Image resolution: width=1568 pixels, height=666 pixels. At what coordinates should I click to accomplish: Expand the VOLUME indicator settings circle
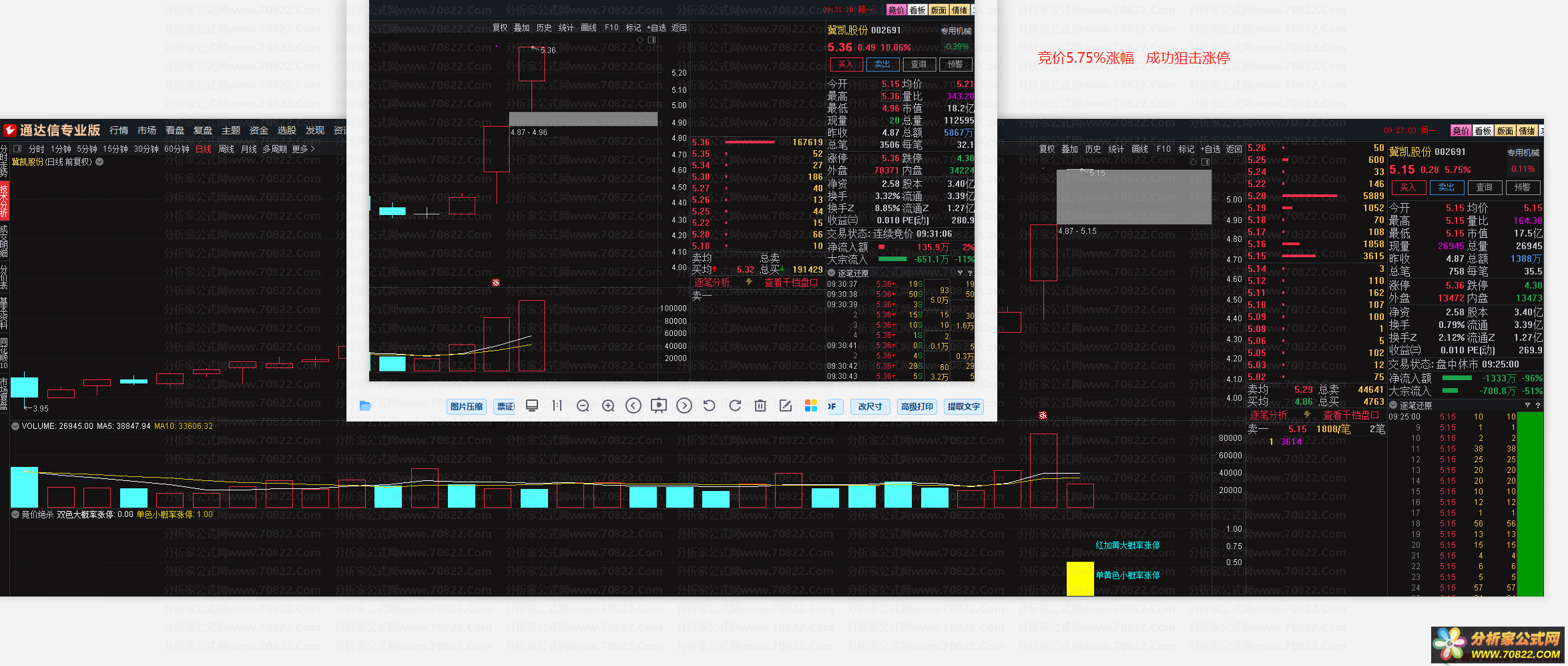click(x=15, y=426)
